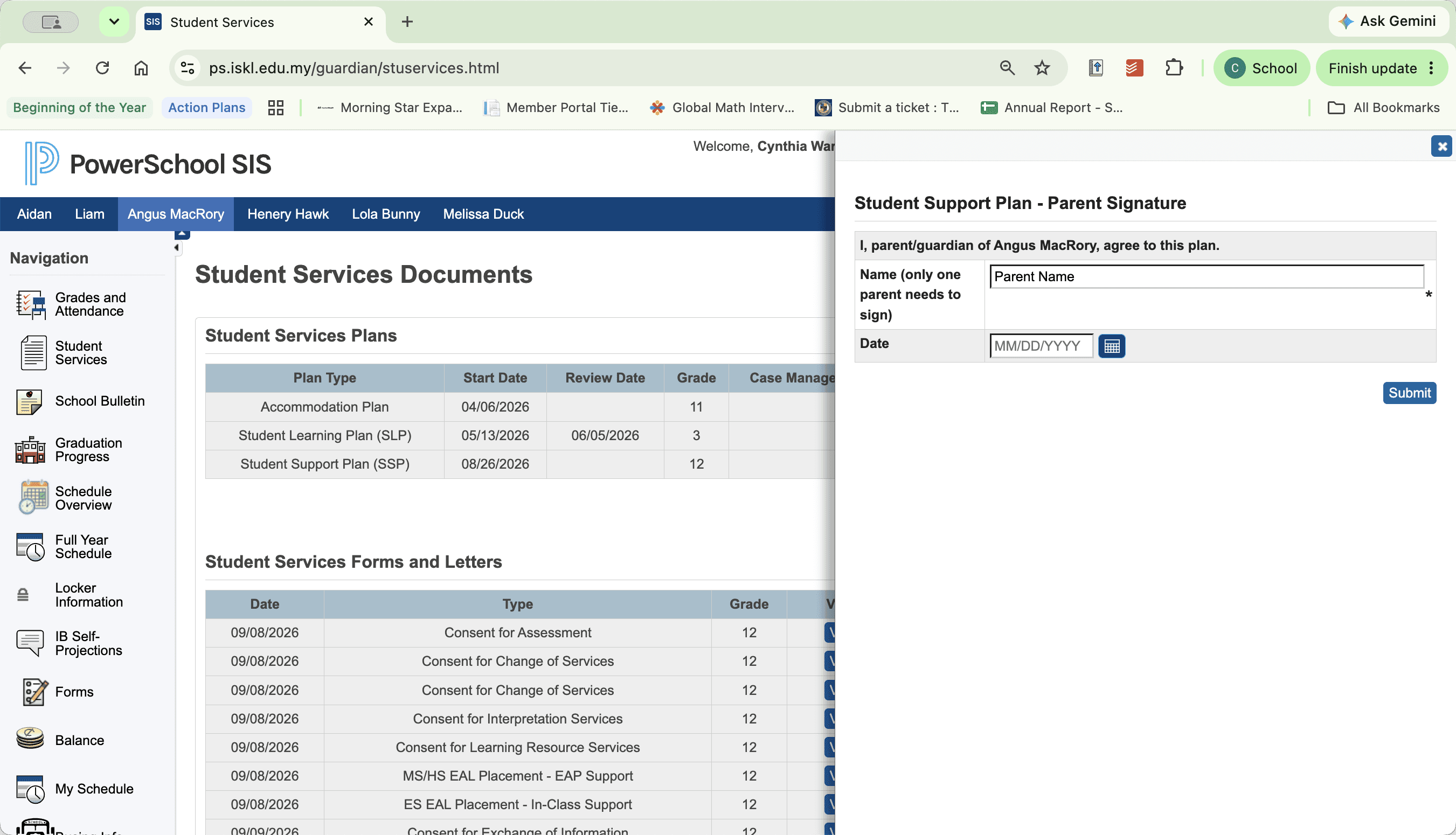Close the Parent Signature side panel
Image resolution: width=1456 pixels, height=835 pixels.
(1441, 146)
